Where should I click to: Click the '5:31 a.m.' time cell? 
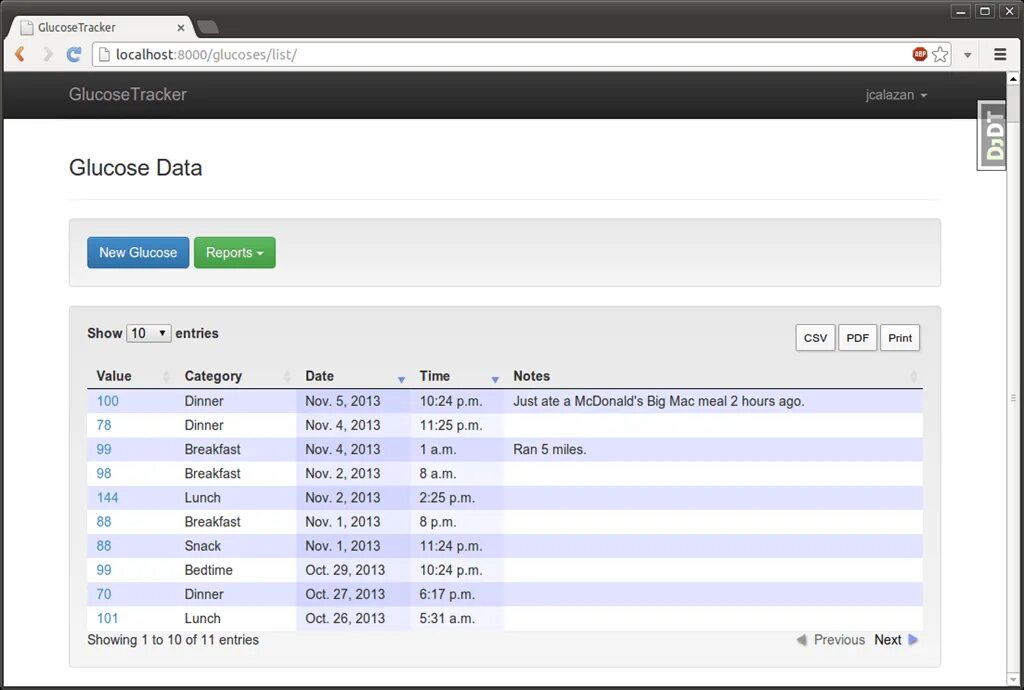(x=457, y=618)
